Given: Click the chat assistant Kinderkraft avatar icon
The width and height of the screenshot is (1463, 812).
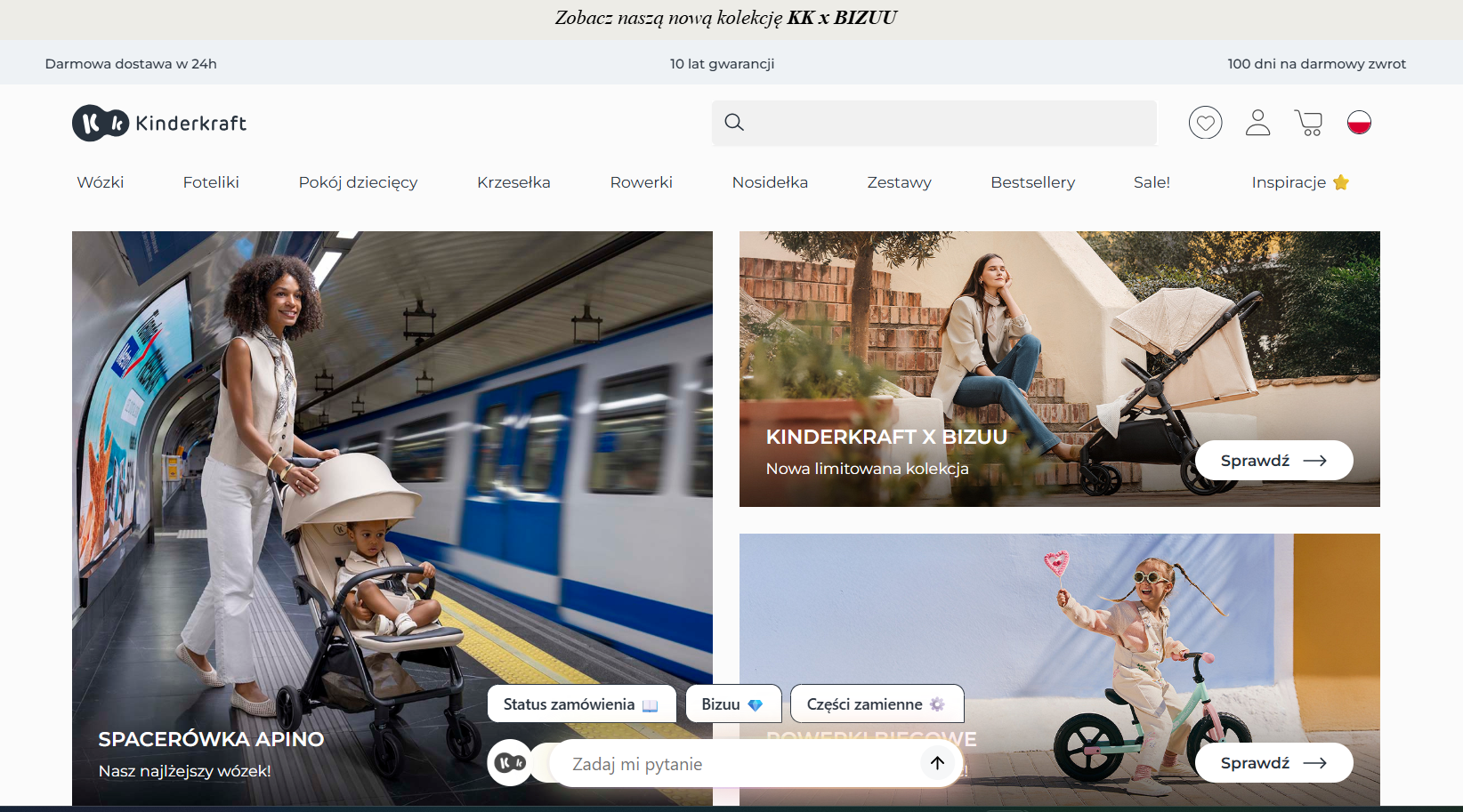Looking at the screenshot, I should click(510, 763).
